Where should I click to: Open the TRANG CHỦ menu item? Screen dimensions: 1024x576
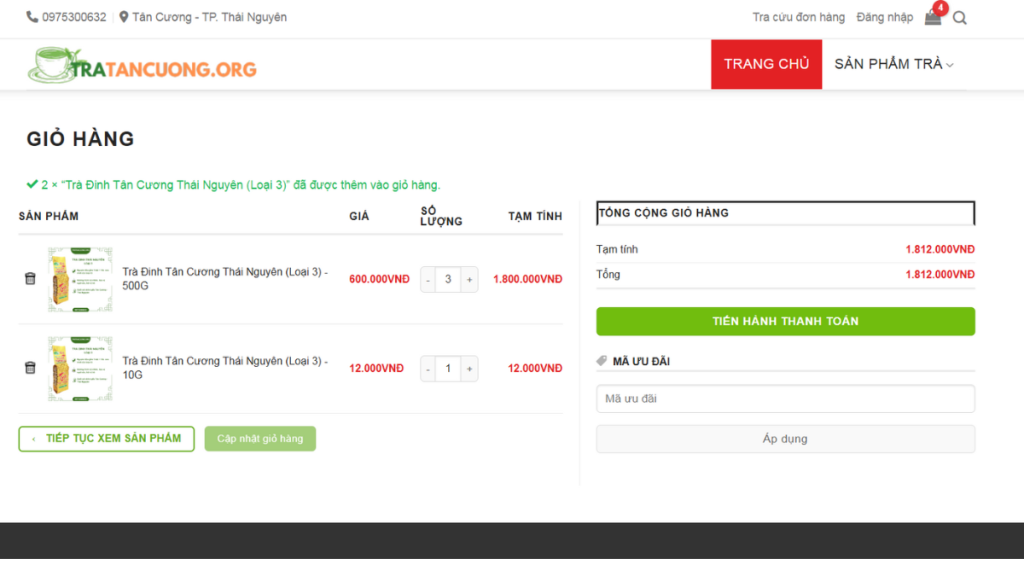point(767,64)
